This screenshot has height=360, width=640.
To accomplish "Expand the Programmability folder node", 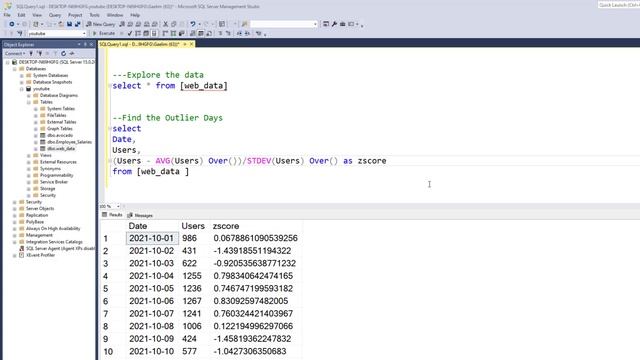I will point(29,176).
